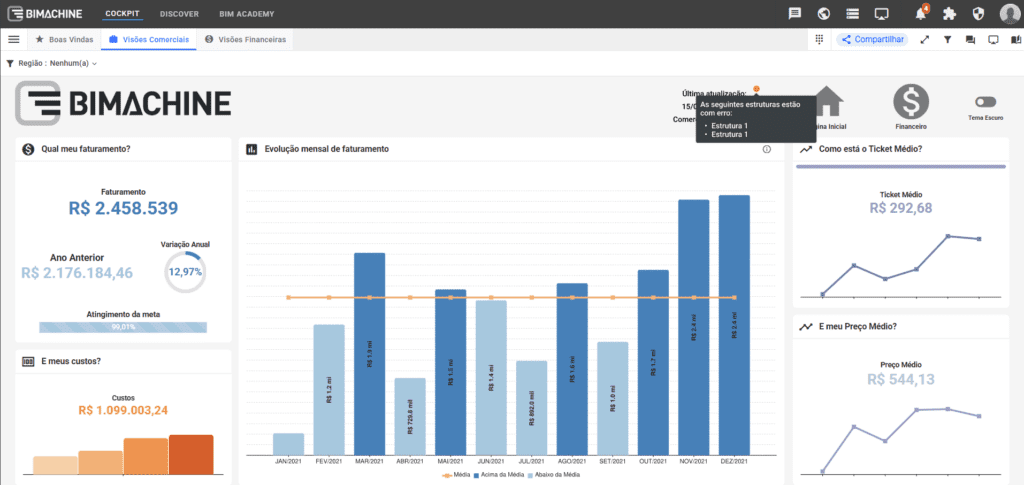This screenshot has height=485, width=1024.
Task: Switch to the Visões Financeiras tab
Action: coord(245,40)
